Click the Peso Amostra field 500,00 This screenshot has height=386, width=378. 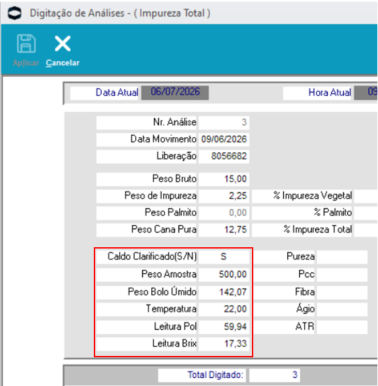[224, 274]
